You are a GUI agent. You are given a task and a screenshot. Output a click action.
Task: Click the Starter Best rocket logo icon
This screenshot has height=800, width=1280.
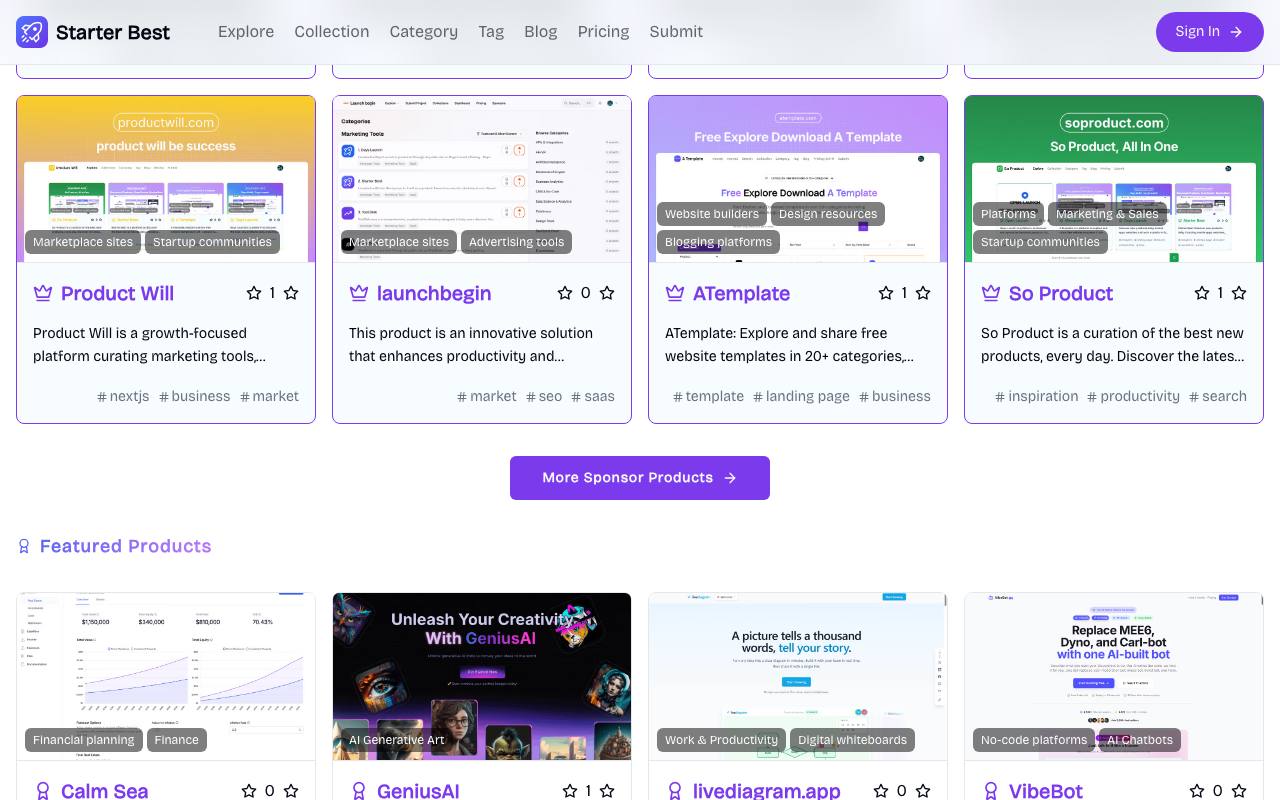tap(32, 32)
